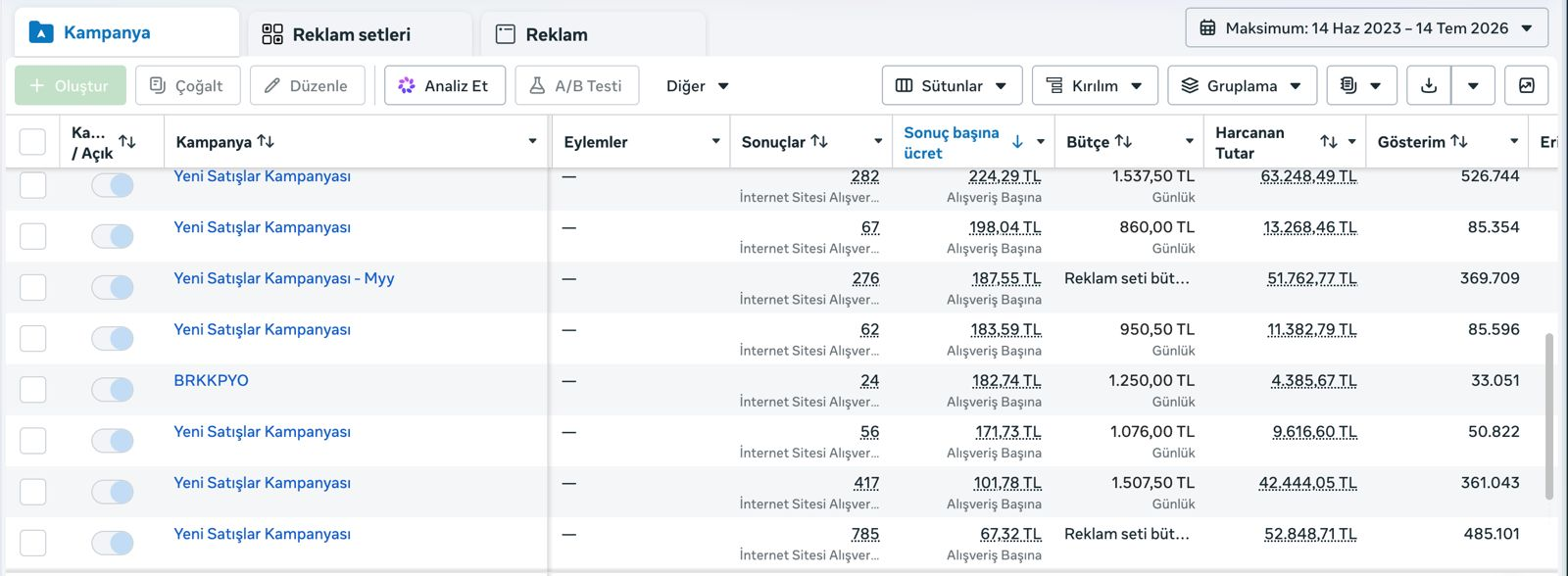Tick the Yeni Satışlar Kampanyası - Myy checkbox
Screen dimensions: 1568x576
click(x=33, y=287)
